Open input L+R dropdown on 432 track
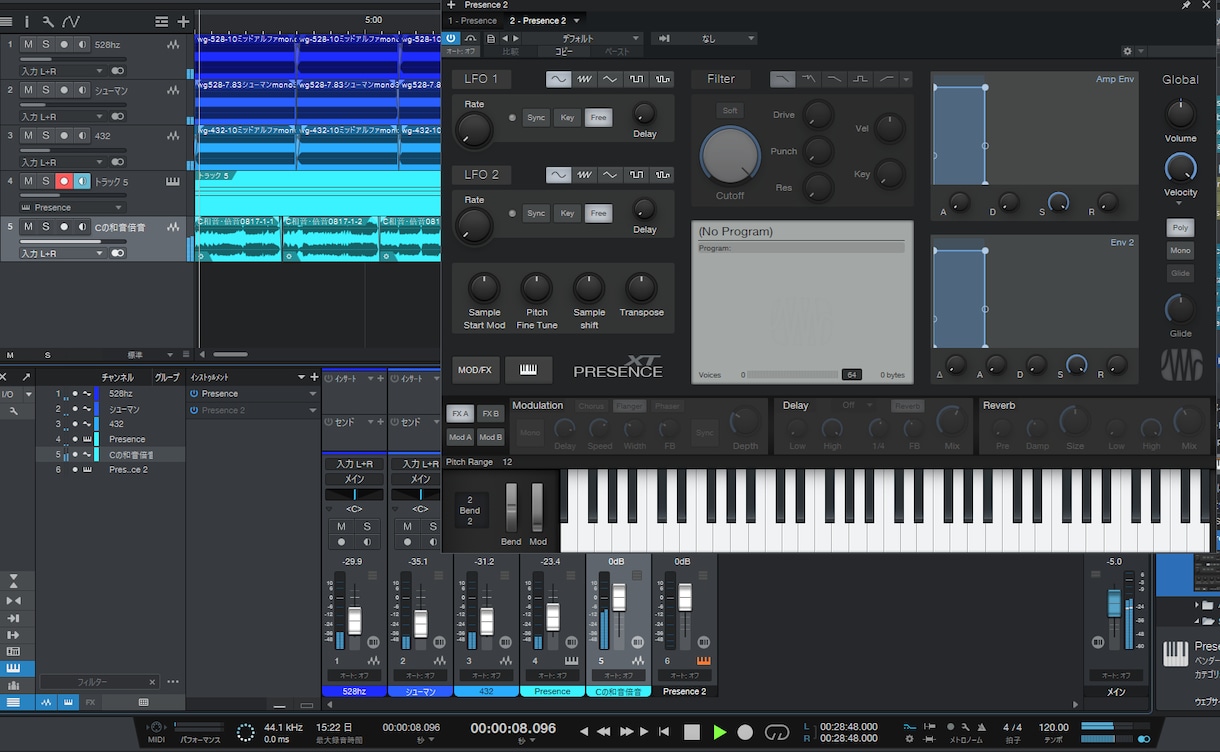 [x=62, y=162]
